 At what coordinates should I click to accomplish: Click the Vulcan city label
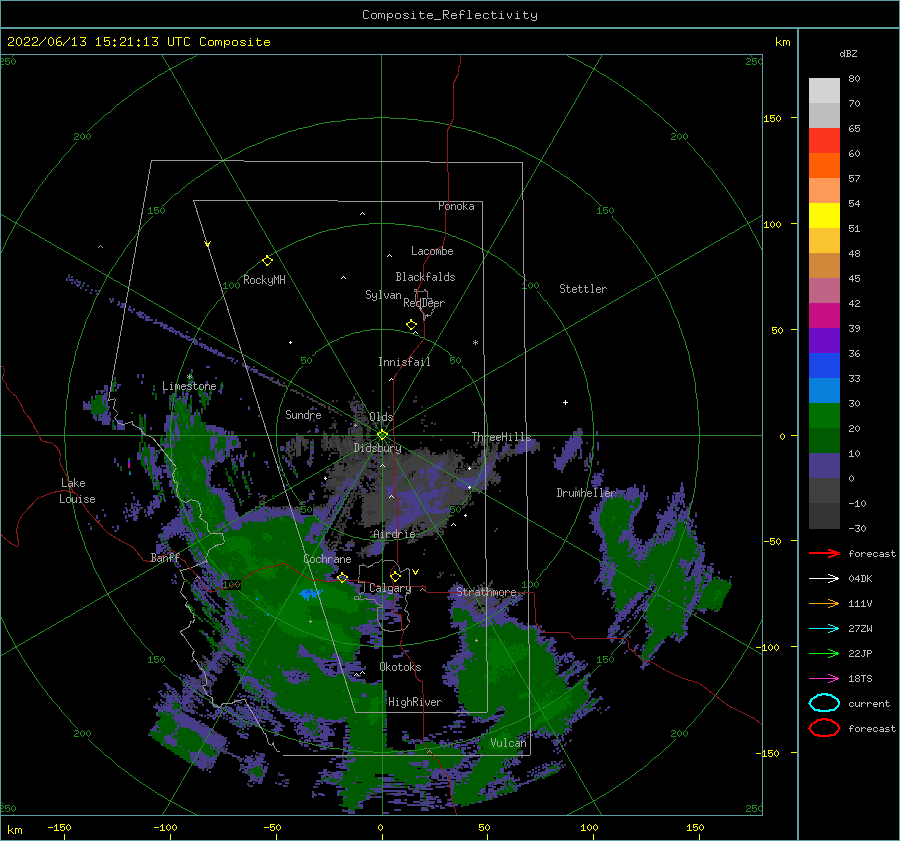tap(508, 743)
